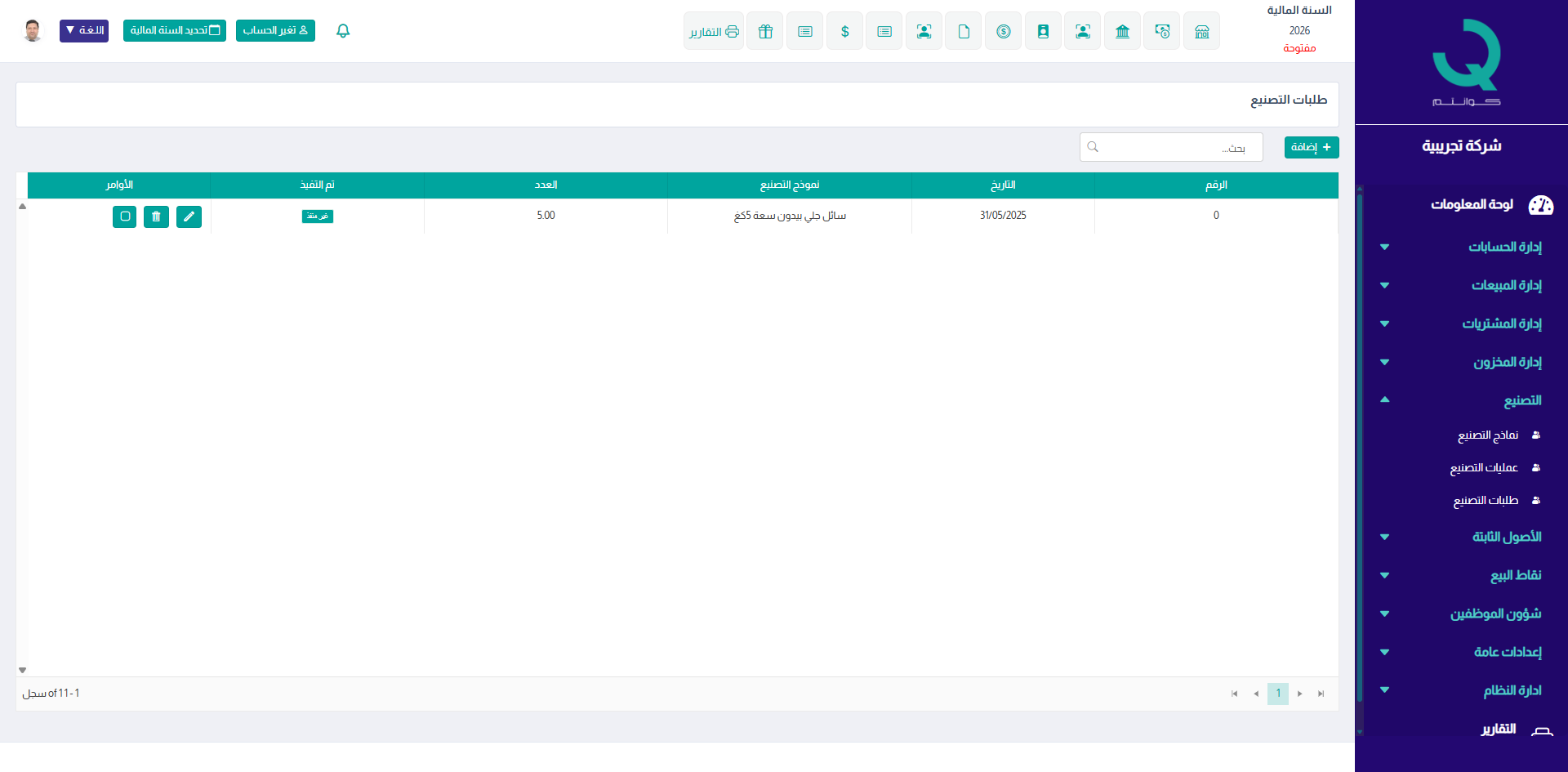Click the gift box icon in toolbar
The height and width of the screenshot is (772, 1568).
[x=765, y=32]
